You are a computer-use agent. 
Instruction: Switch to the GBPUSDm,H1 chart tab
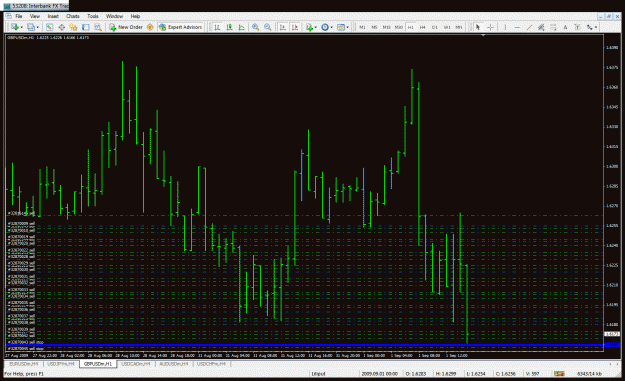98,364
